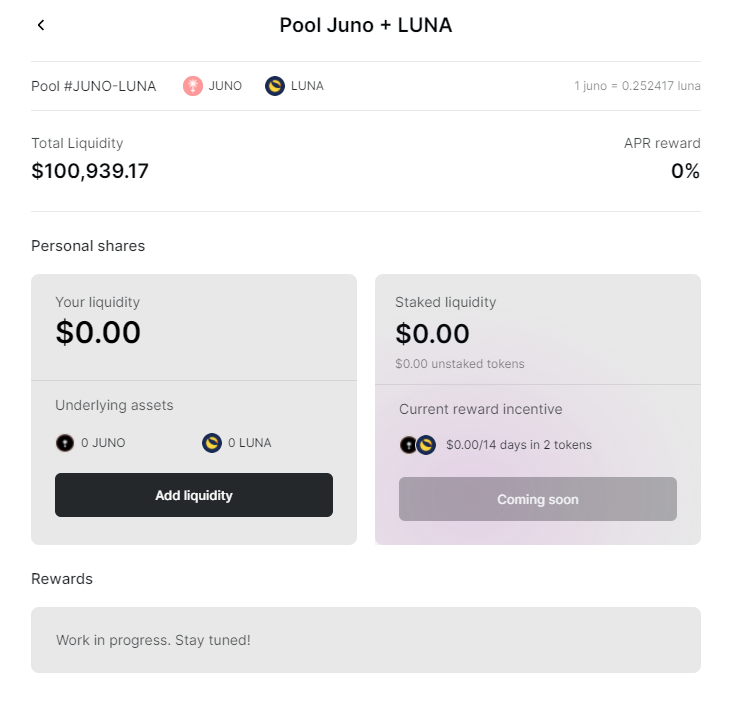
Task: Click the LUNA icon under Underlying assets
Action: point(212,443)
